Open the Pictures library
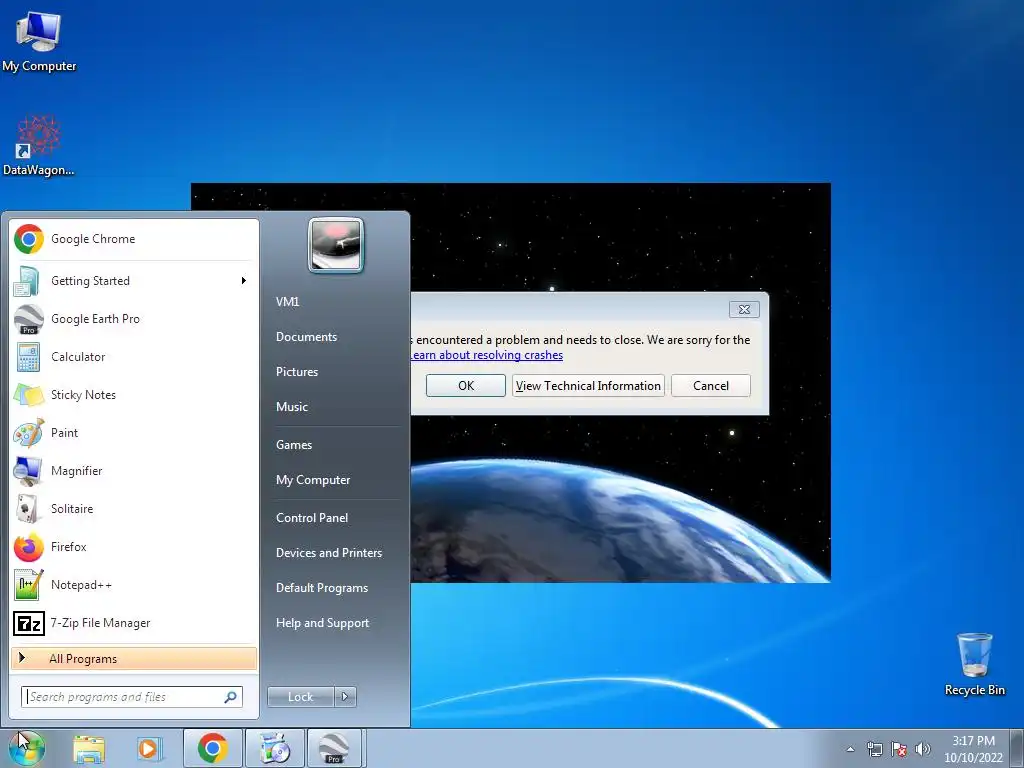Image resolution: width=1024 pixels, height=768 pixels. coord(297,372)
